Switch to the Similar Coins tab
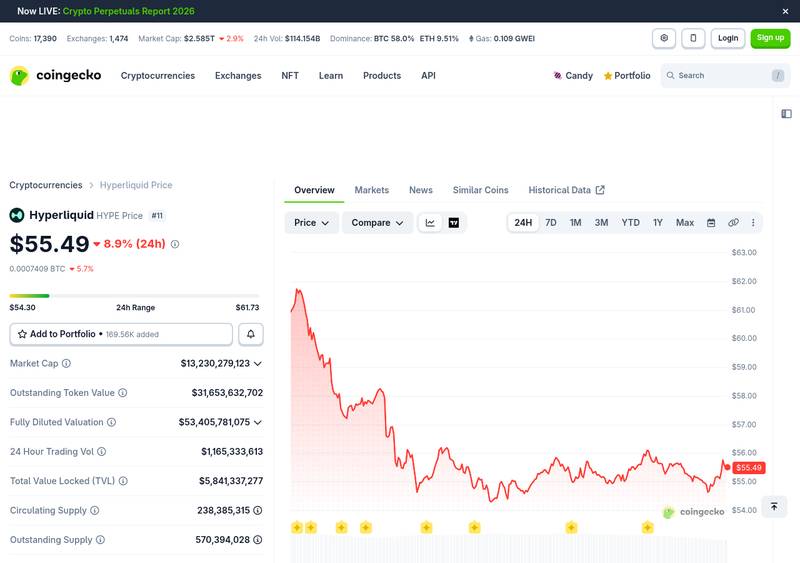 (480, 190)
